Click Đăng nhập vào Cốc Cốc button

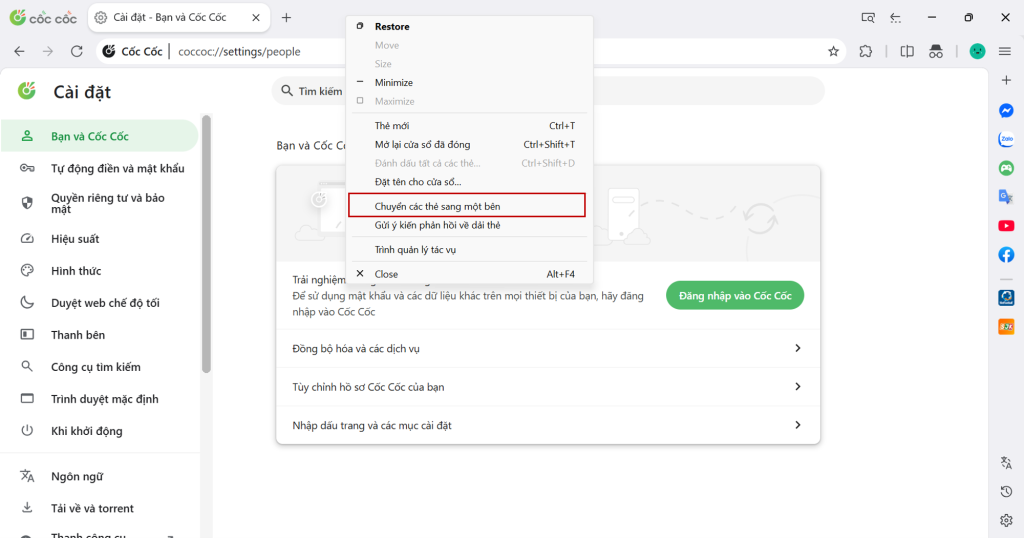pos(735,296)
